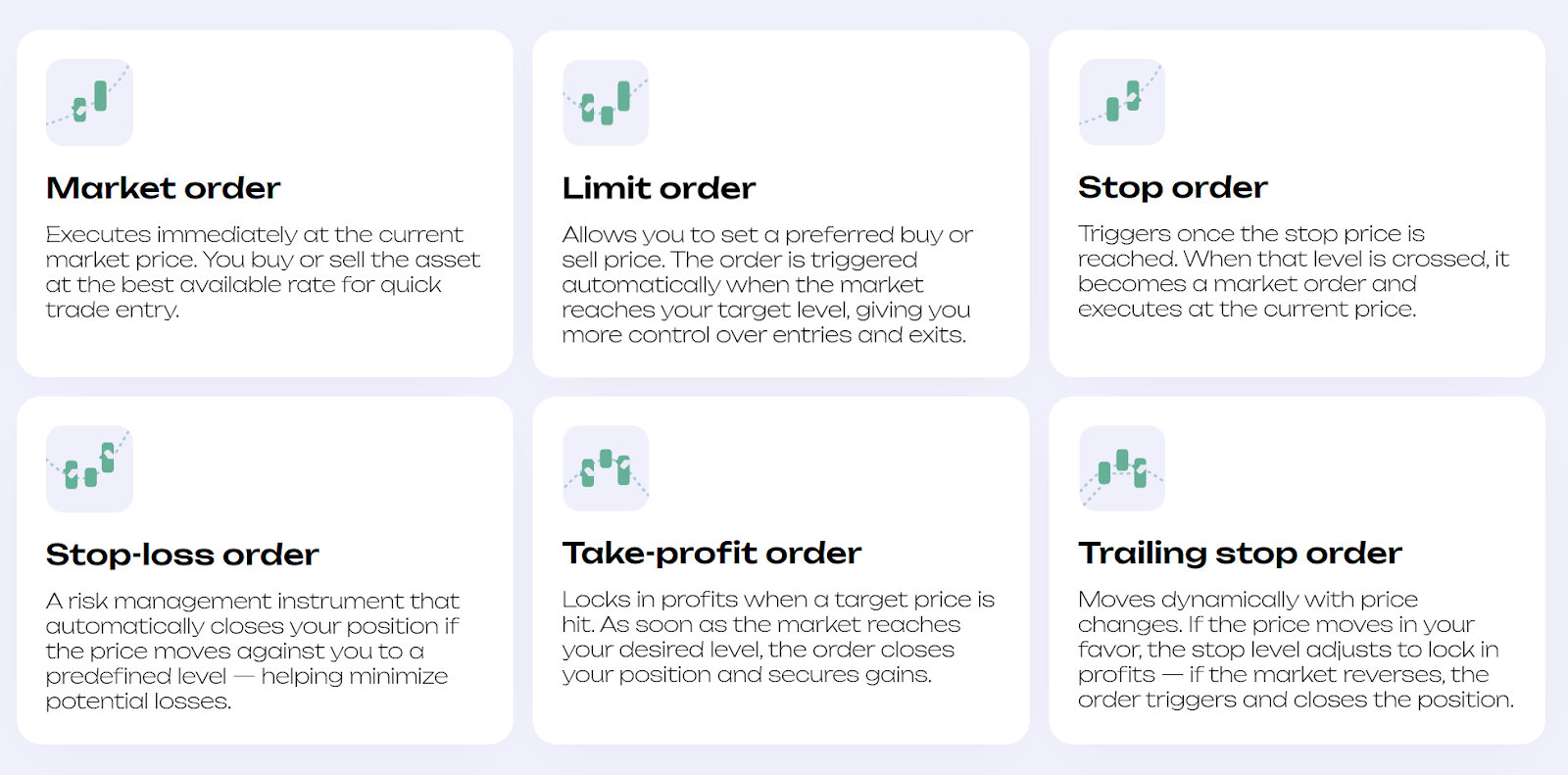Select the Stop order heading
Viewport: 1568px width, 775px height.
1173,187
